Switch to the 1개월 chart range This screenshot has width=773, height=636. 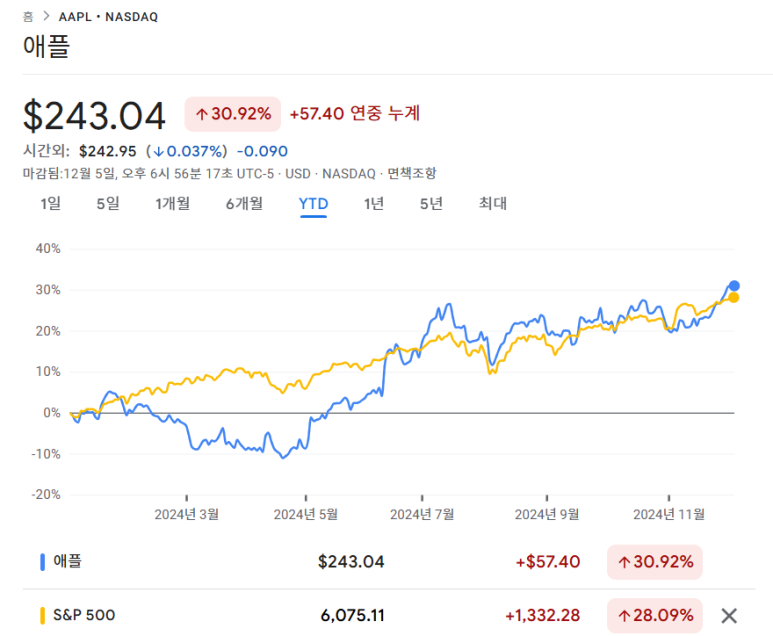tap(173, 203)
